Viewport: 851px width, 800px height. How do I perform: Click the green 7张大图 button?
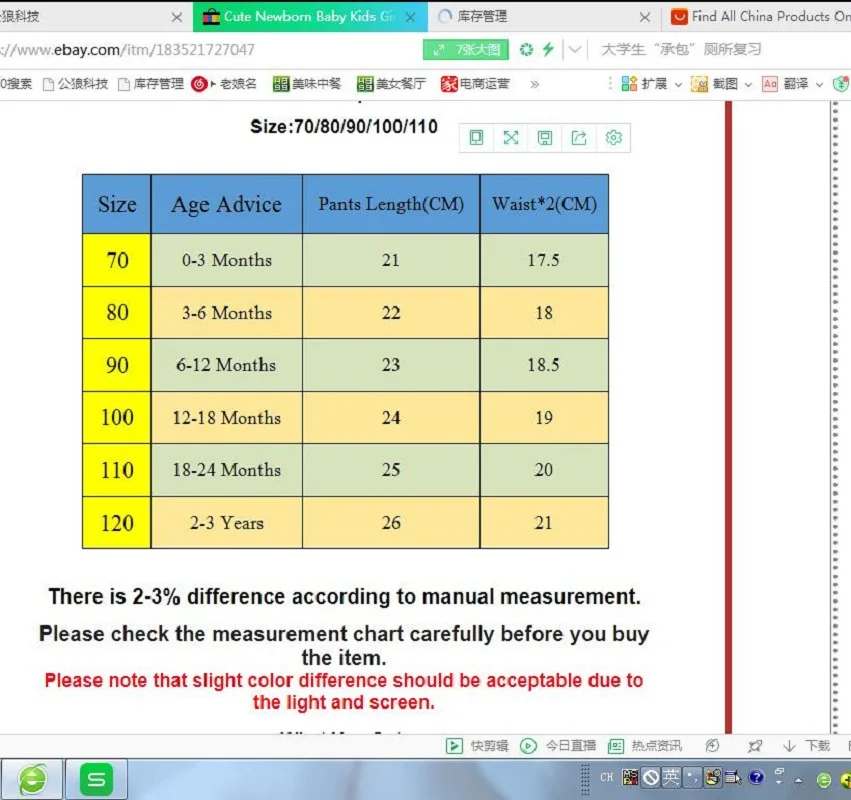466,50
